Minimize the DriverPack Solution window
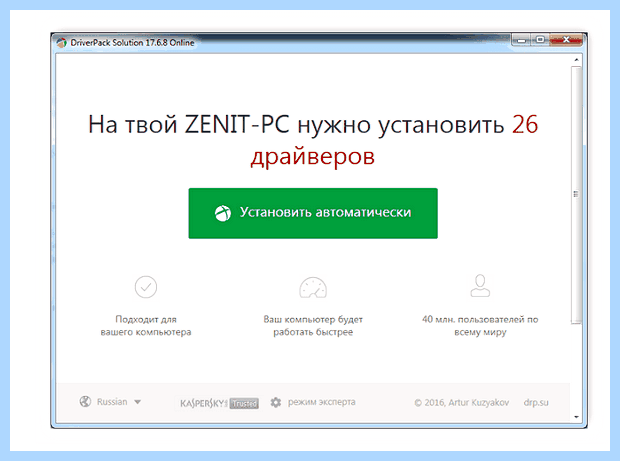 [x=522, y=40]
